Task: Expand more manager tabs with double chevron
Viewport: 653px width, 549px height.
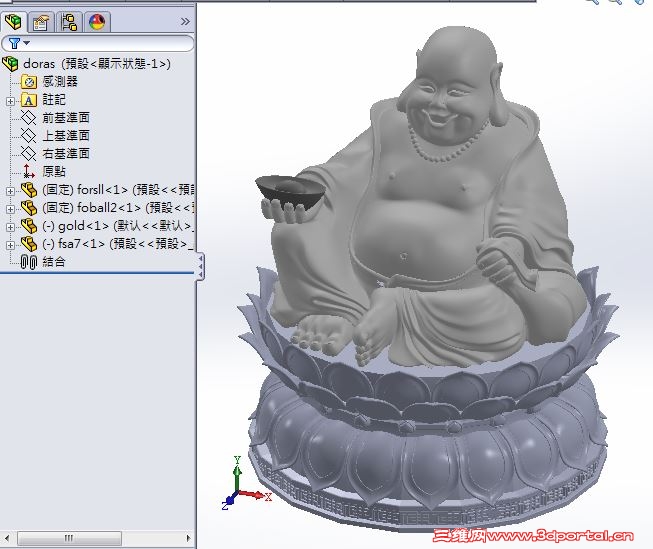Action: coord(185,21)
